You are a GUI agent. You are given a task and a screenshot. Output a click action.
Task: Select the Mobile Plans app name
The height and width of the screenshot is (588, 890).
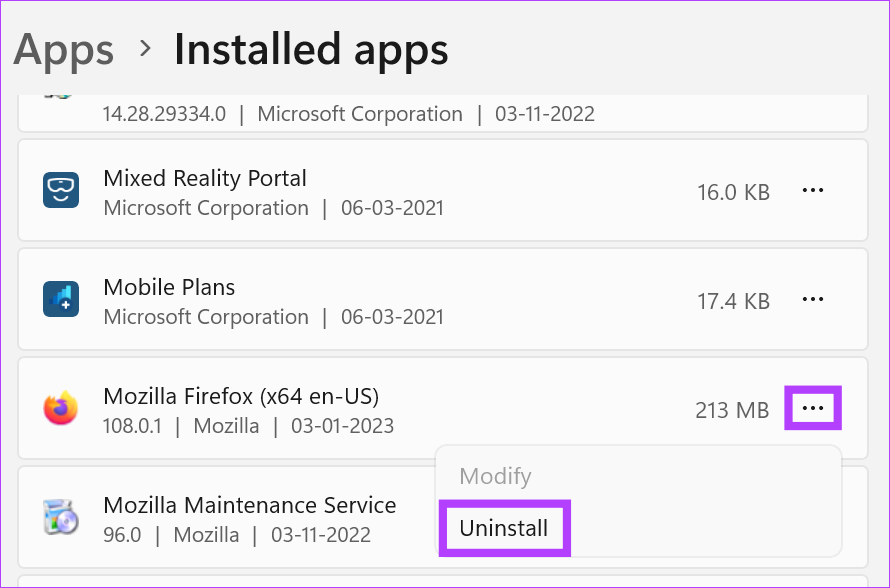click(x=169, y=287)
